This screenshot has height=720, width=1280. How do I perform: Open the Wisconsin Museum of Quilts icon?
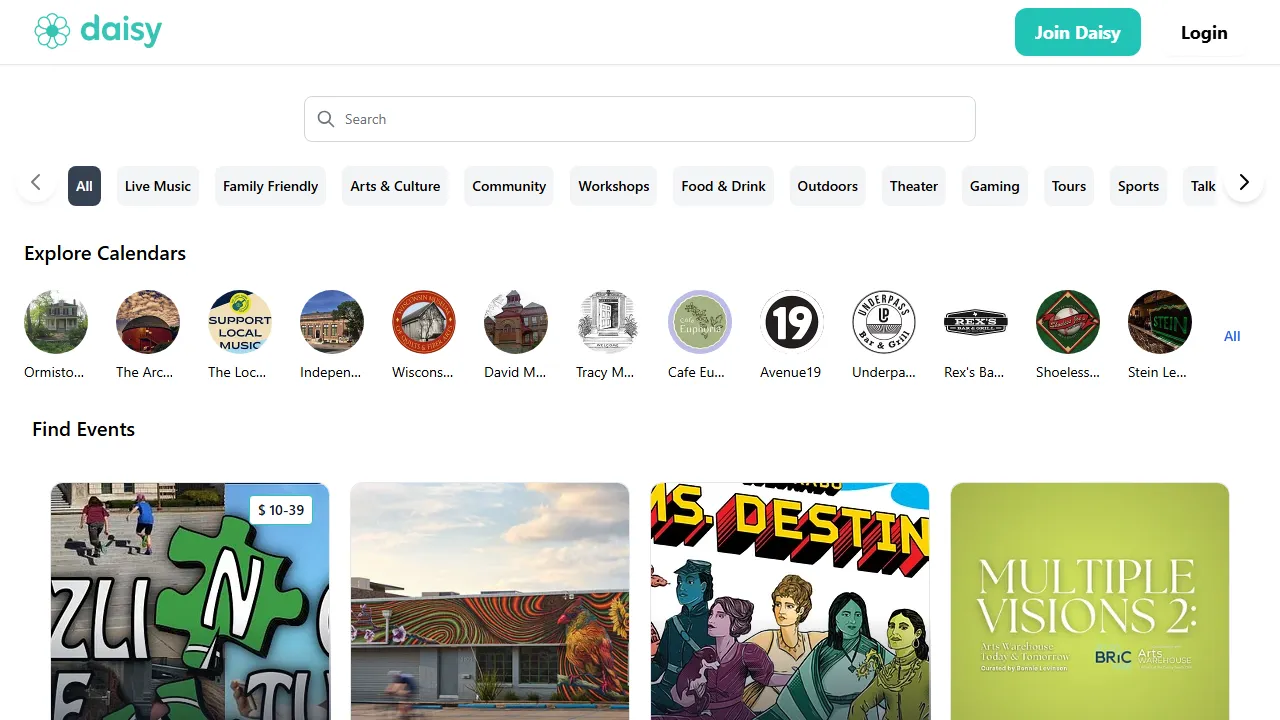point(424,322)
